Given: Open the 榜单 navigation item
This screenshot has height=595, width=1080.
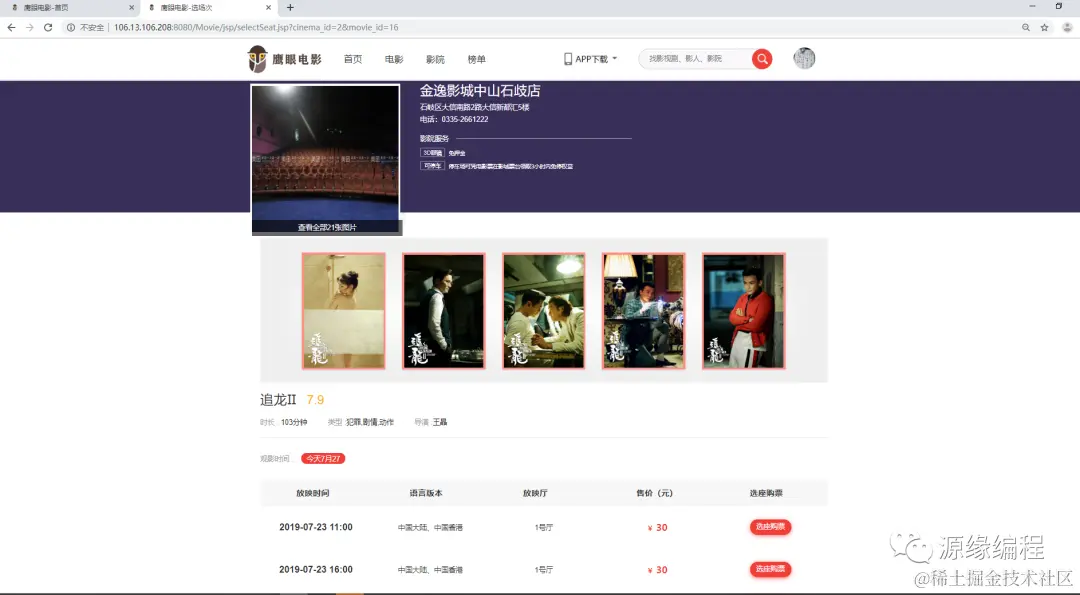Looking at the screenshot, I should coord(477,59).
